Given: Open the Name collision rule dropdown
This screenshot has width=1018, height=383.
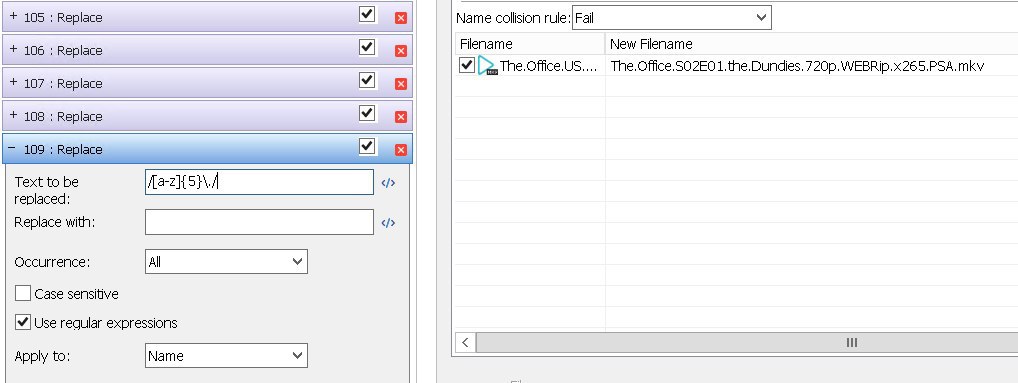Looking at the screenshot, I should click(x=671, y=18).
